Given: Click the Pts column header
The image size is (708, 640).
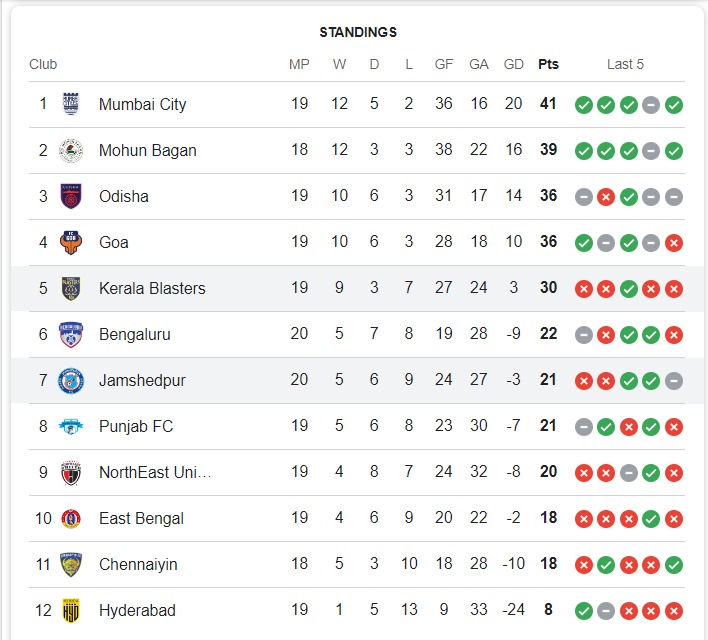Looking at the screenshot, I should pos(548,64).
